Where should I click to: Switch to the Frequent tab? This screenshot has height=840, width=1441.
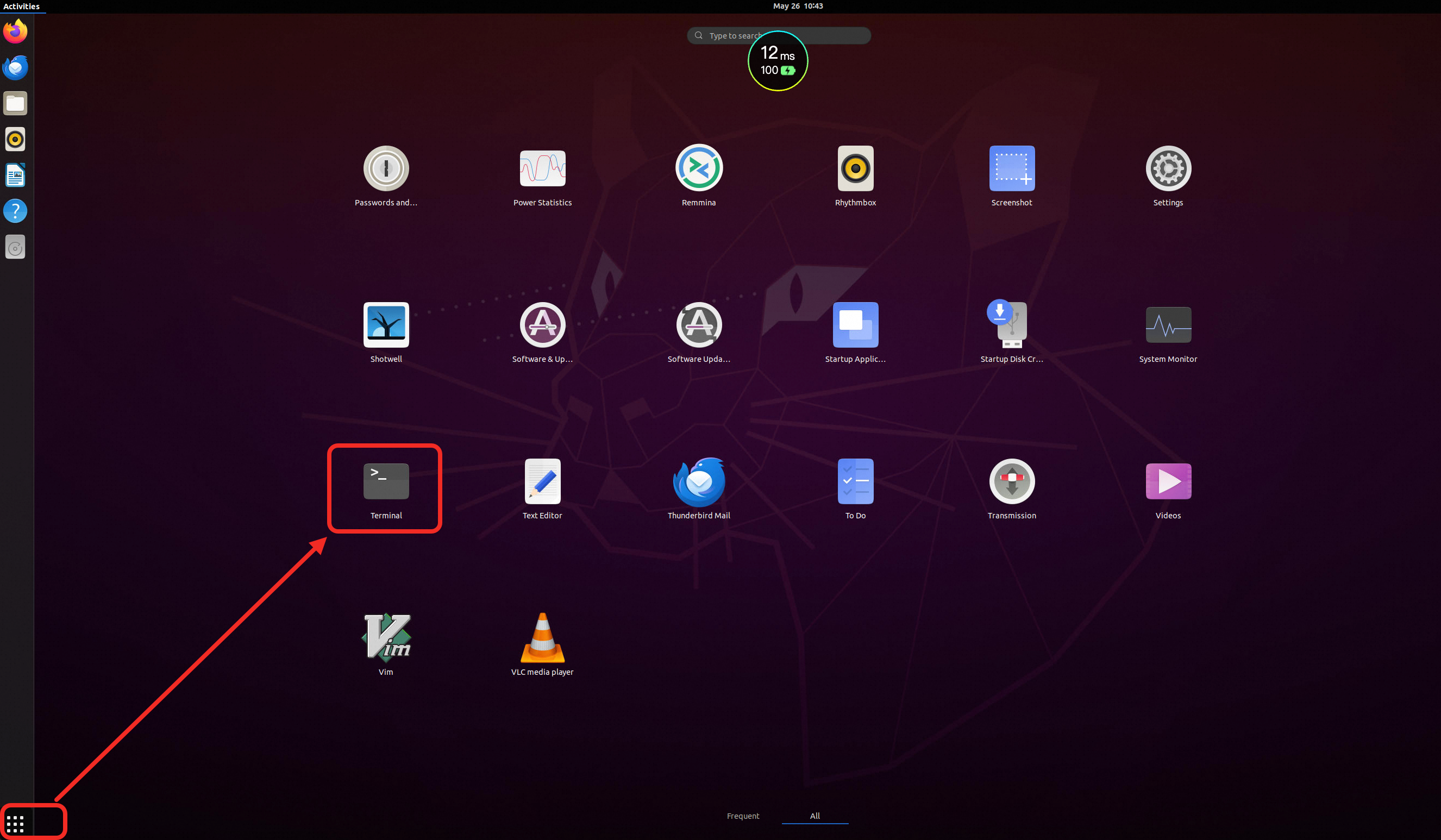(743, 816)
